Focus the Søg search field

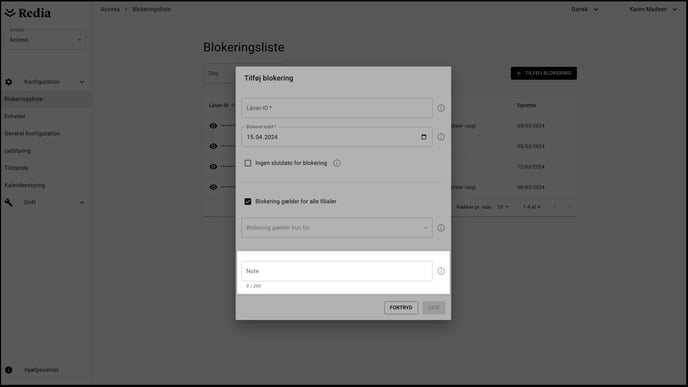pyautogui.click(x=219, y=73)
